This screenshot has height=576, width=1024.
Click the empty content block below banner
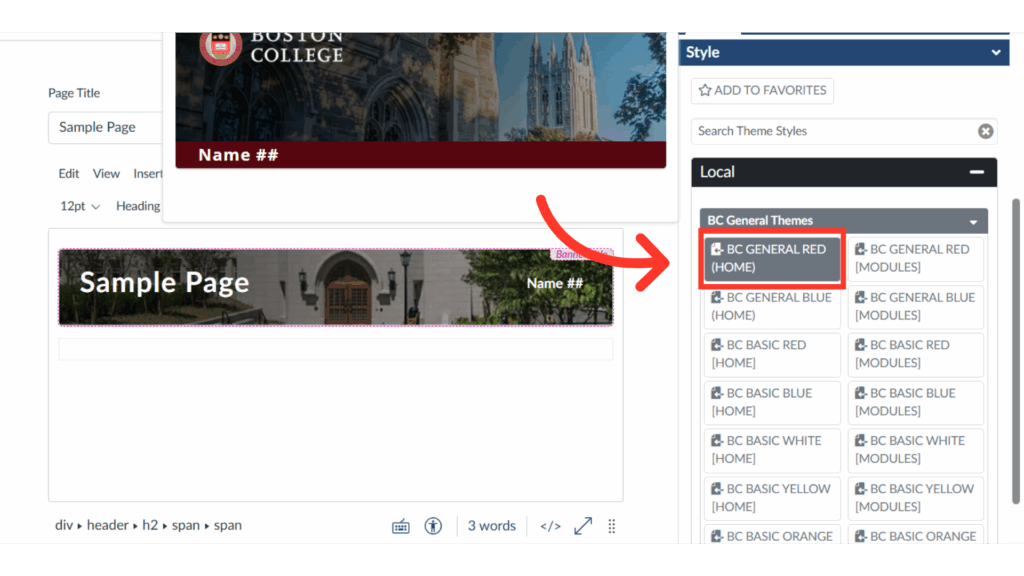pyautogui.click(x=336, y=349)
